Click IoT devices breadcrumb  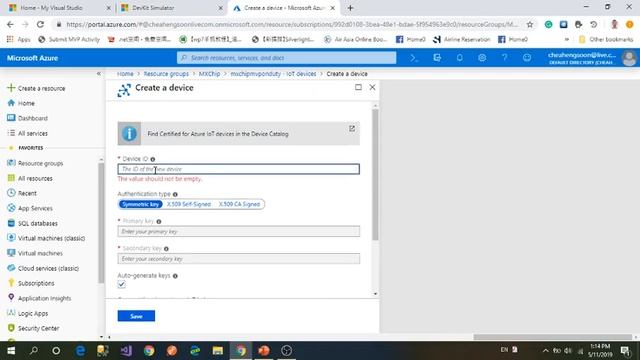273,74
